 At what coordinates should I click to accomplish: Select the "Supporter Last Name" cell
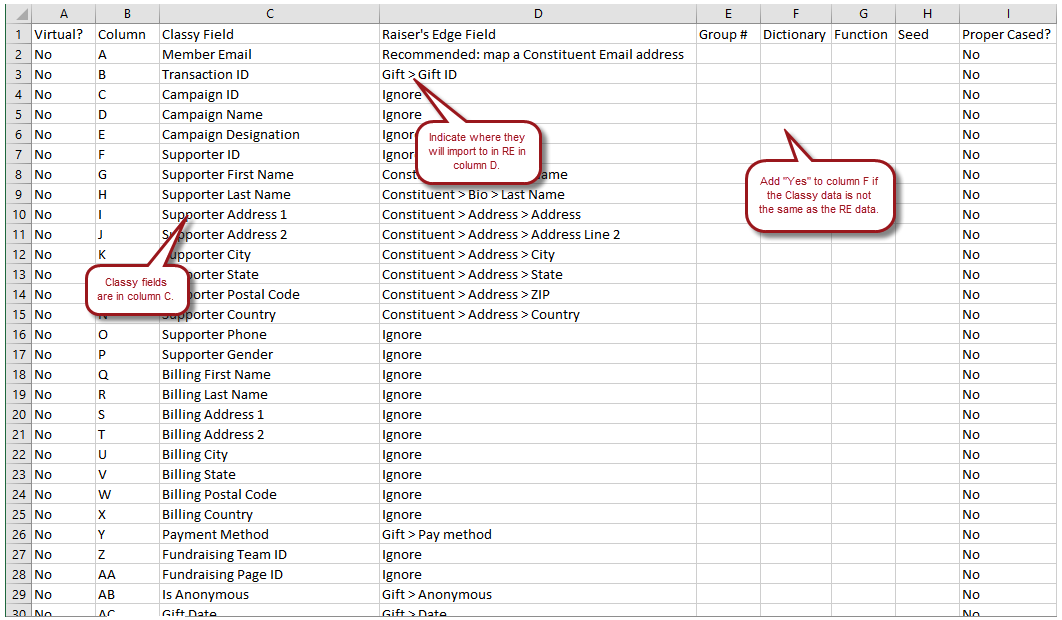pos(270,194)
